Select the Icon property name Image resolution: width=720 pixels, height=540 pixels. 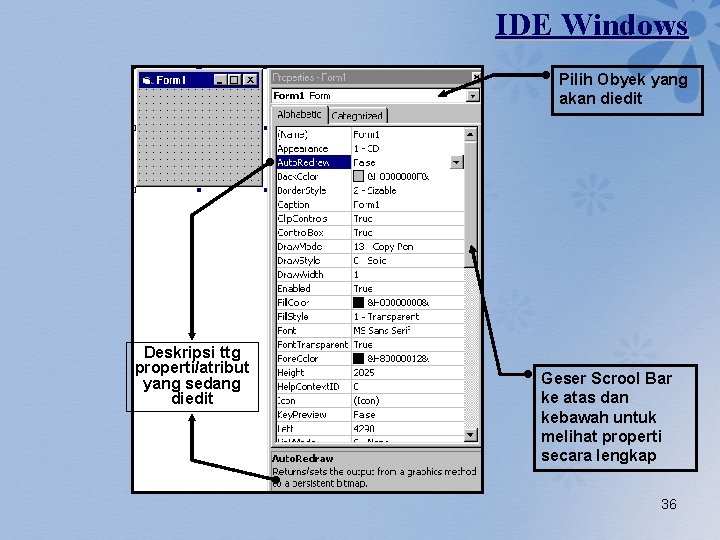pos(314,401)
